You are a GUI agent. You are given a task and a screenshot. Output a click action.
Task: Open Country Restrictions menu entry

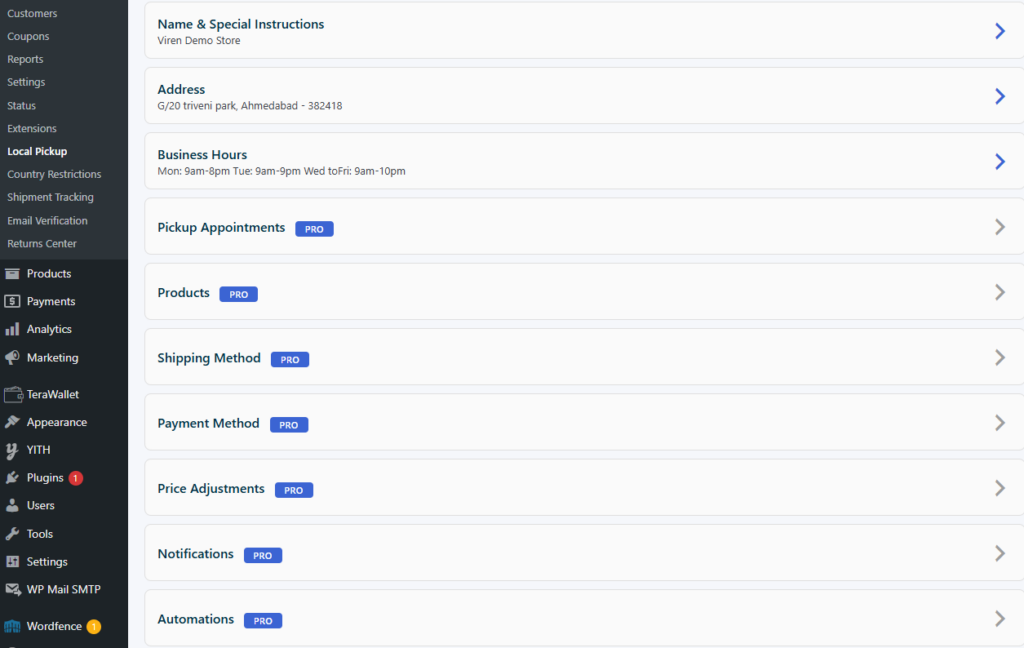click(x=54, y=174)
